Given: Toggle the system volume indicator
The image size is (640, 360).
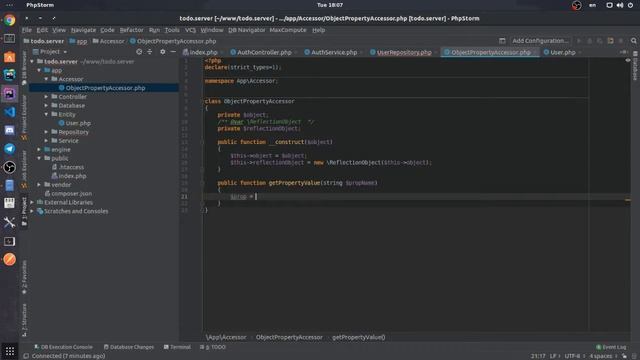Looking at the screenshot, I should click(x=620, y=5).
